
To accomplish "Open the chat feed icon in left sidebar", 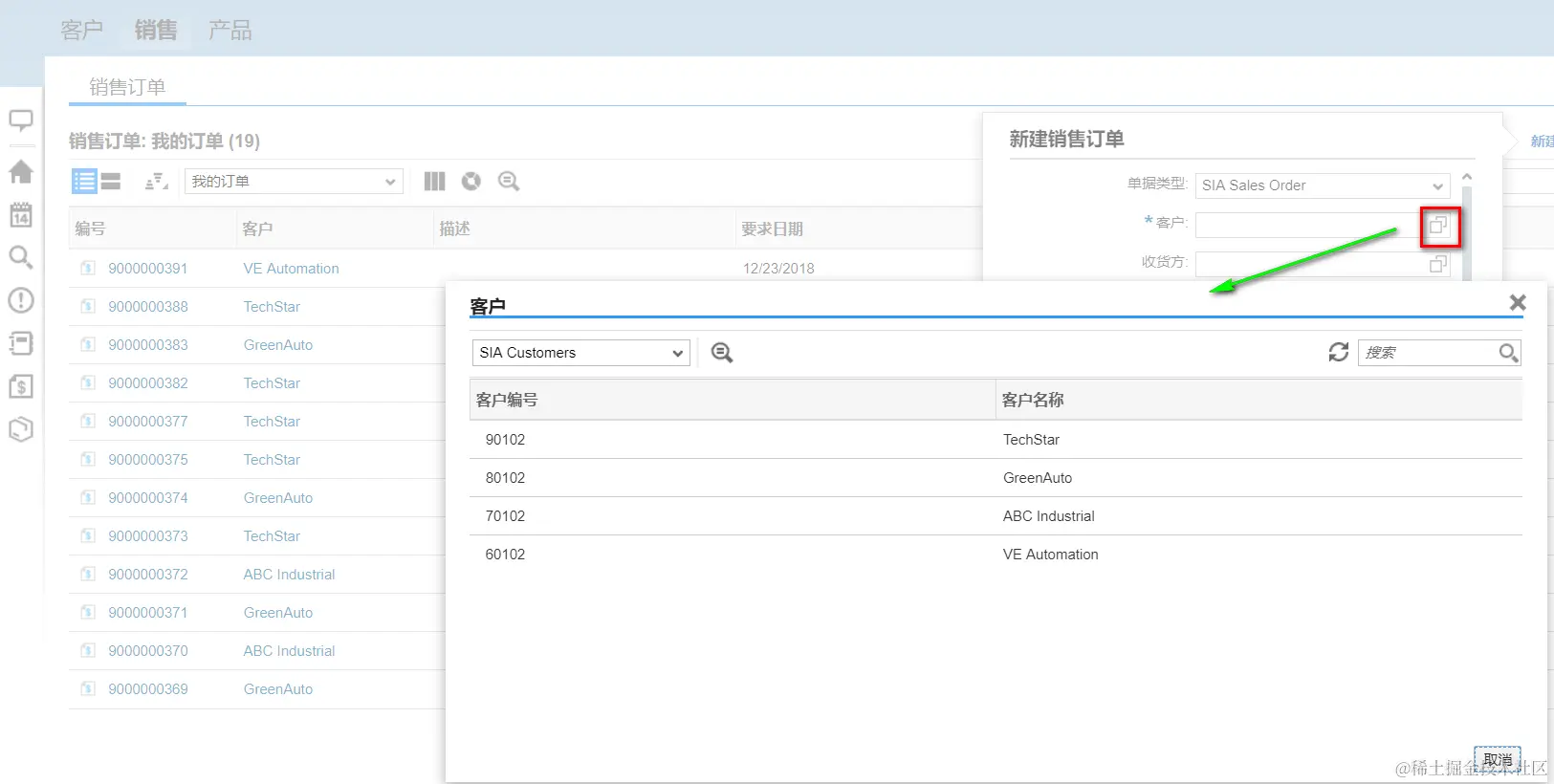I will coord(21,121).
